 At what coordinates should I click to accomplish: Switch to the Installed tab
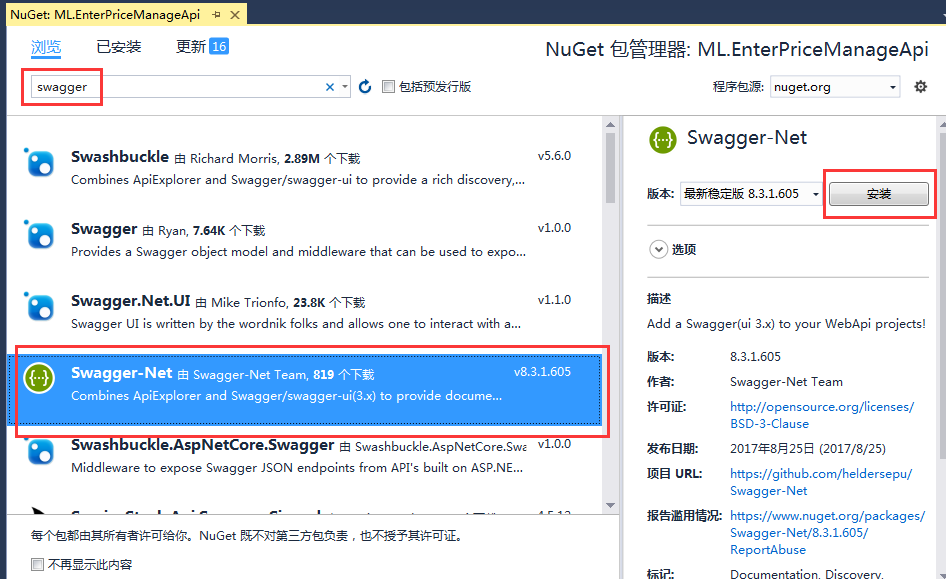tap(119, 46)
